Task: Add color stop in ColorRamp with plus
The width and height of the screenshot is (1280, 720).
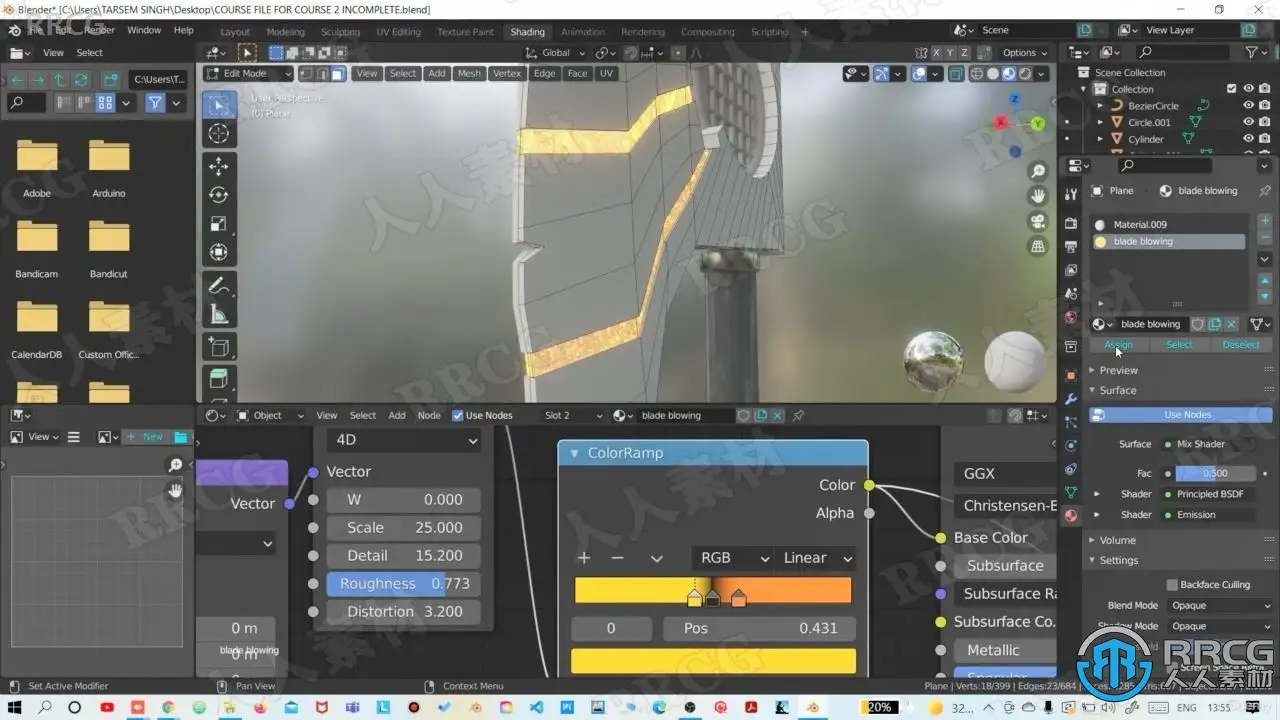Action: pyautogui.click(x=584, y=558)
